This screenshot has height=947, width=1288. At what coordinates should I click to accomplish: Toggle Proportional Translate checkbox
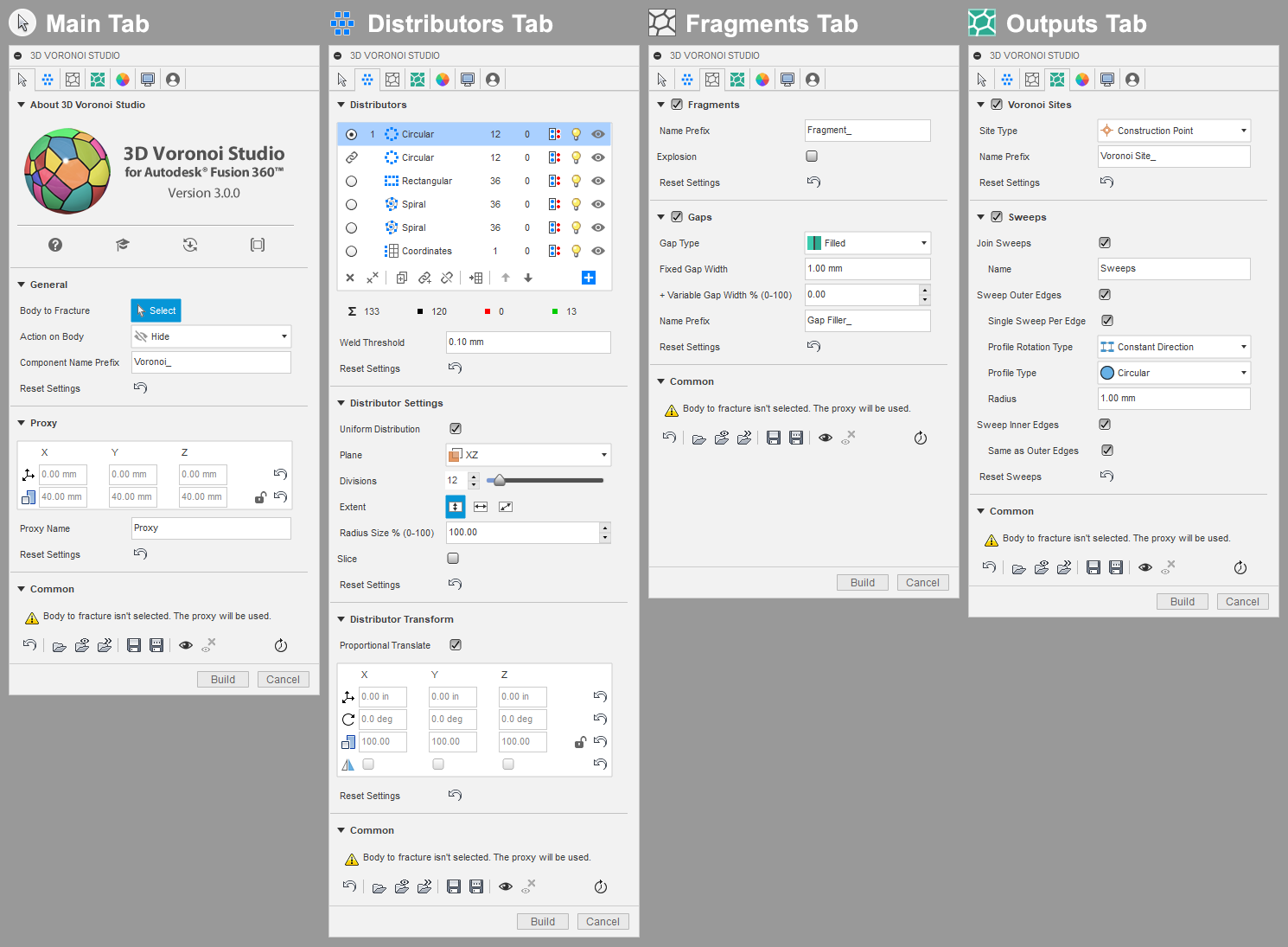pos(456,644)
